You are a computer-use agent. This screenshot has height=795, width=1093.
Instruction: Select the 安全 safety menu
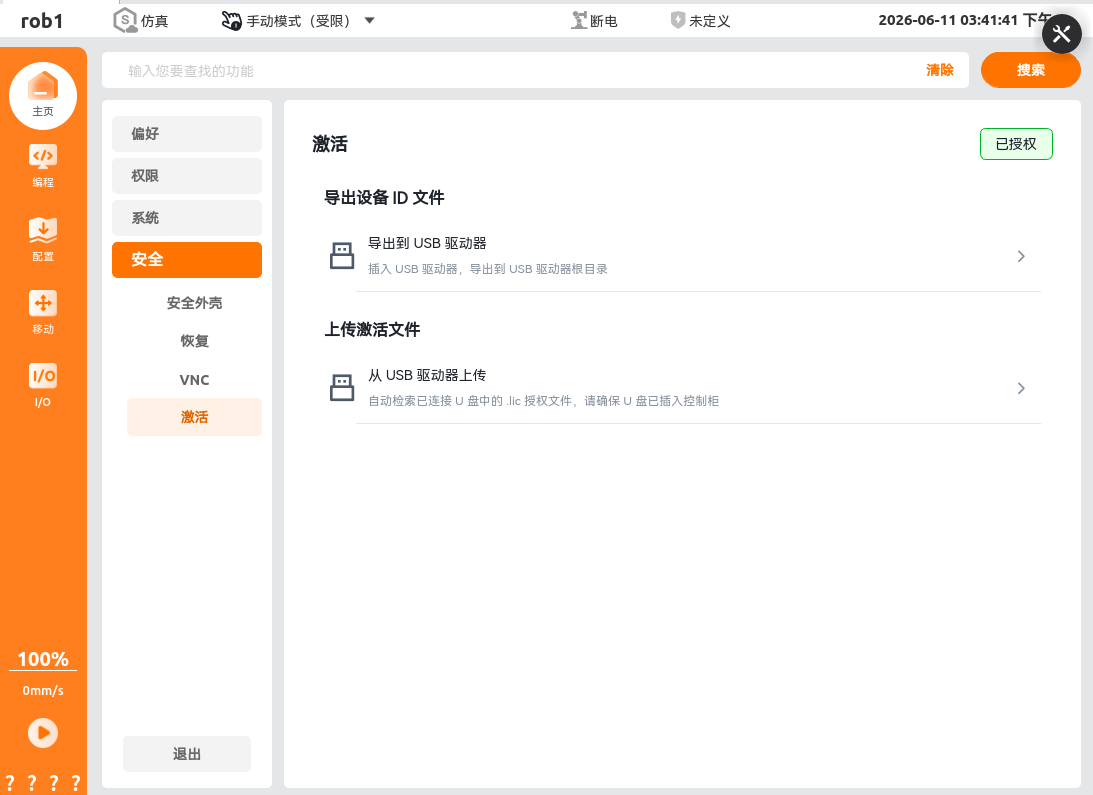click(187, 260)
